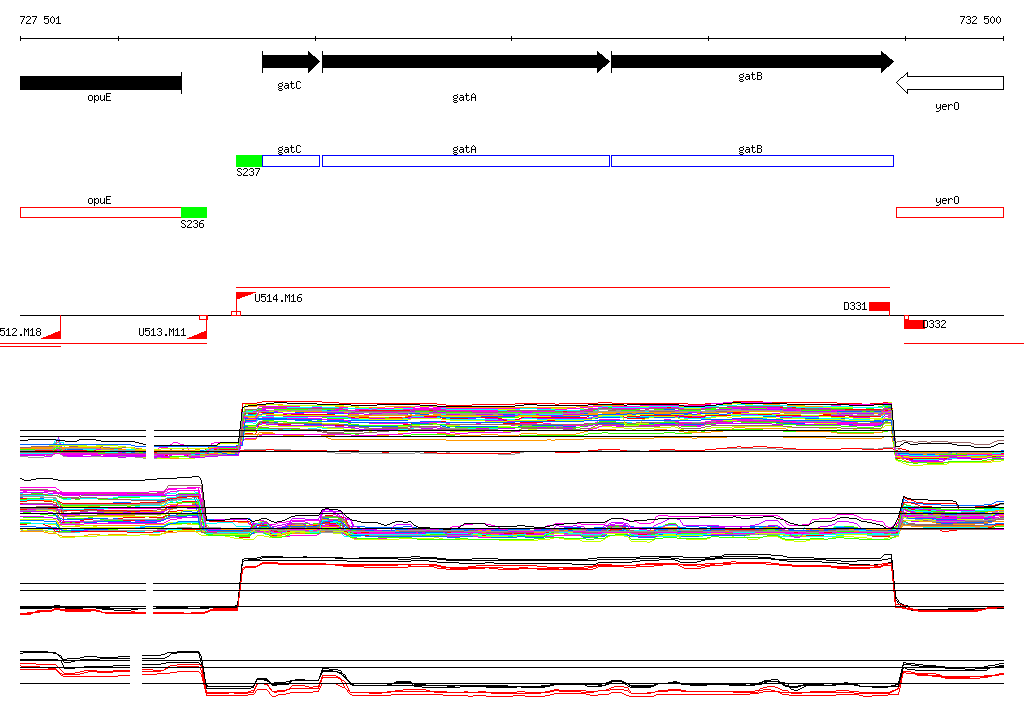Screen dimensions: 1024x714
Task: Click gatC label under black arrow
Action: (x=289, y=86)
